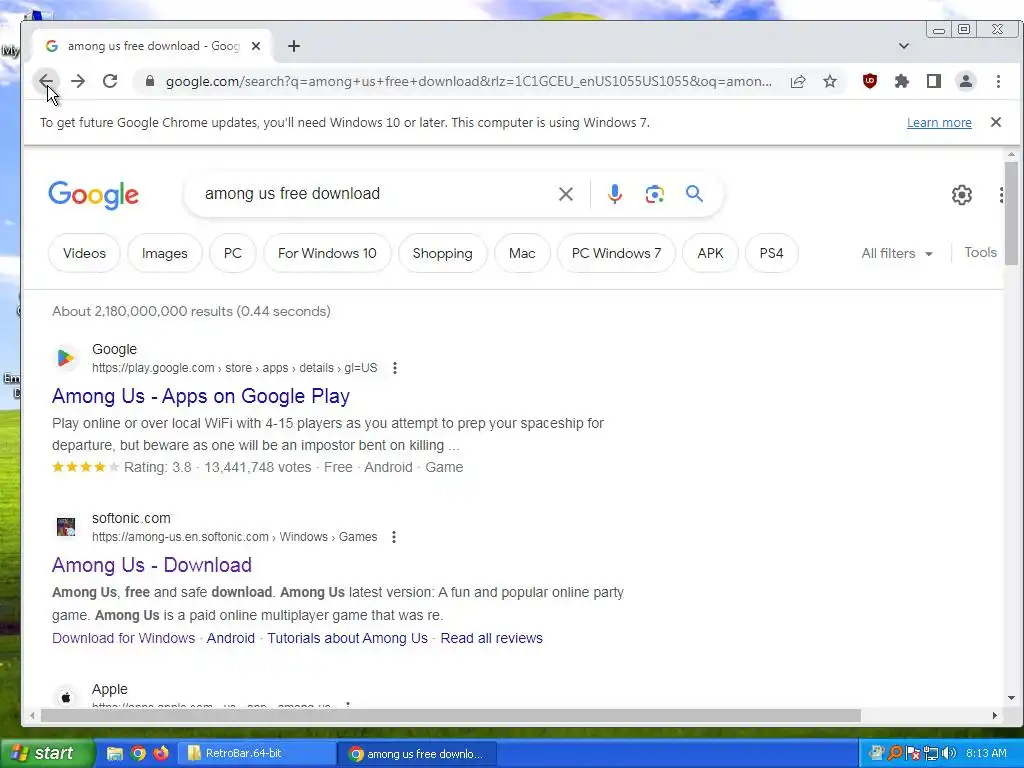Screen dimensions: 1024x768
Task: Click Read all reviews link
Action: coord(491,638)
